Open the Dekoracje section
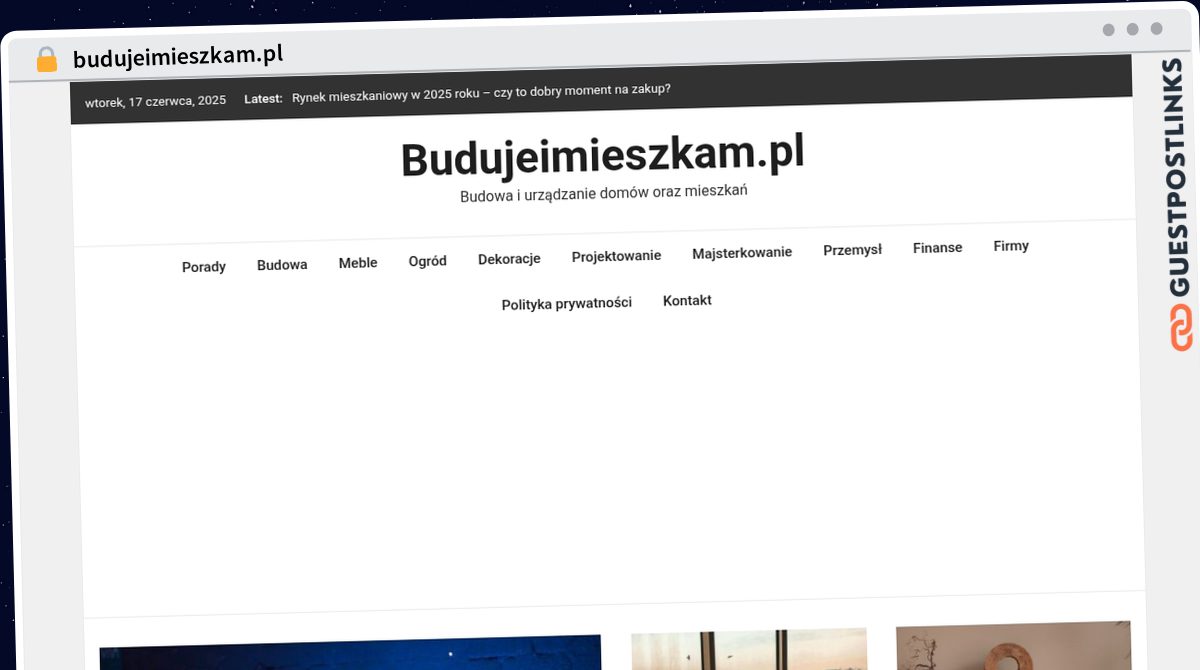 pyautogui.click(x=508, y=258)
